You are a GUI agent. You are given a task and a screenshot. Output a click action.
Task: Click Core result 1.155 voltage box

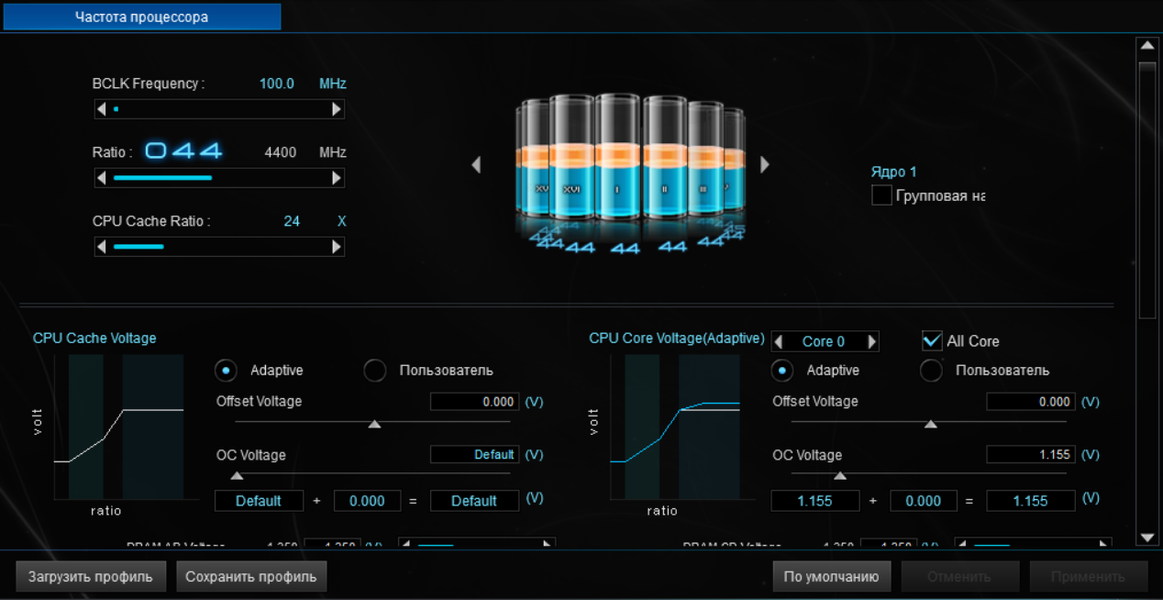pos(1031,501)
